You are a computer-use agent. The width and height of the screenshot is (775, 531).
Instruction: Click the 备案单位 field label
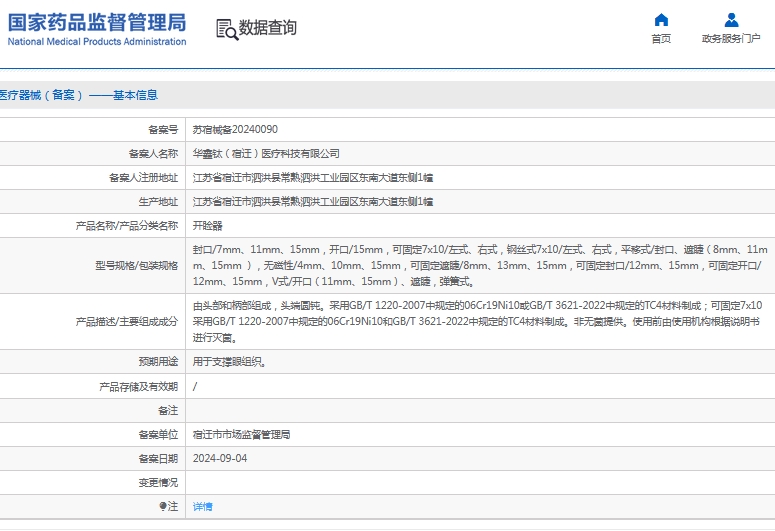(158, 435)
